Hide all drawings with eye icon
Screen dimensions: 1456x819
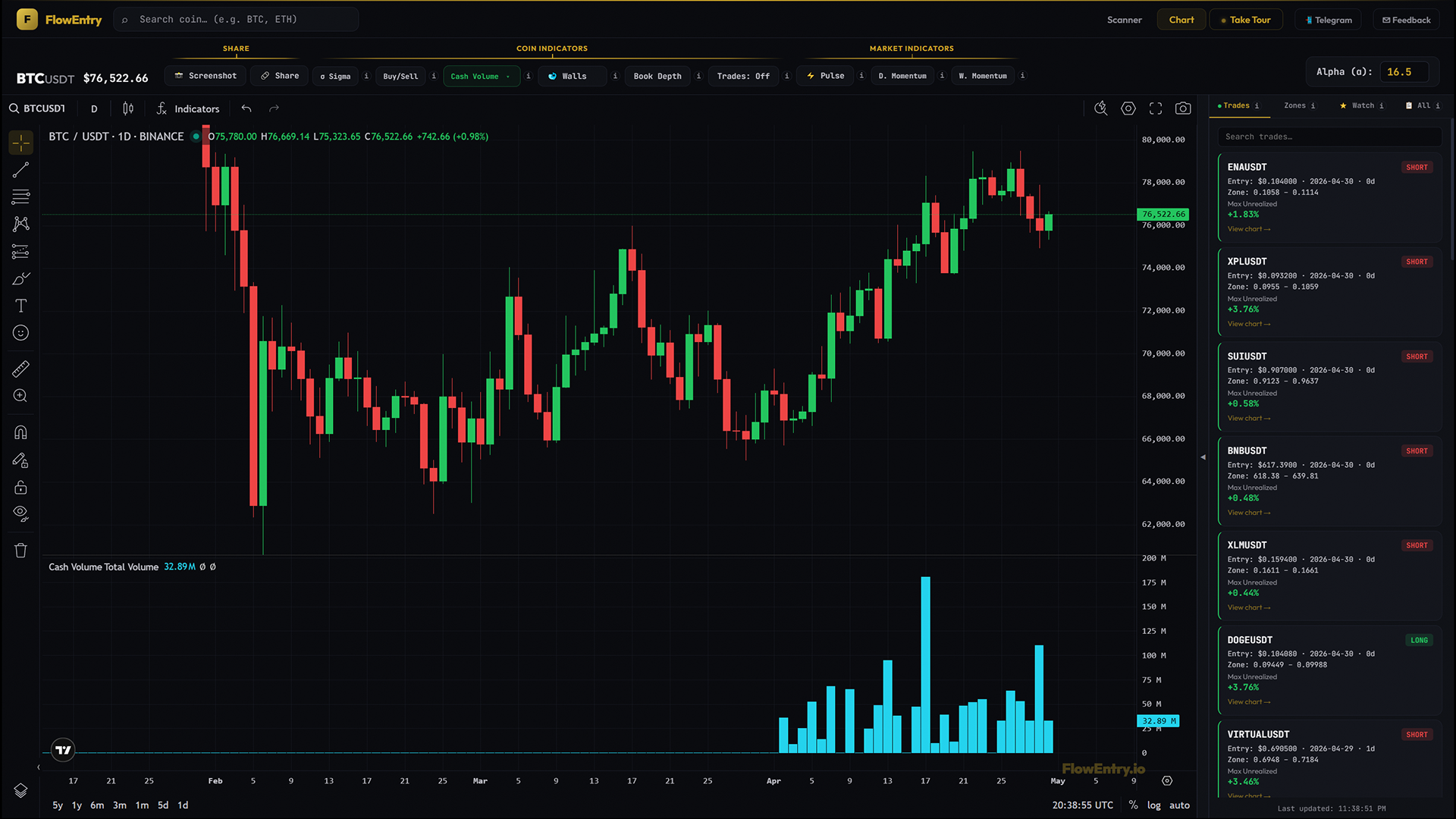pyautogui.click(x=20, y=514)
